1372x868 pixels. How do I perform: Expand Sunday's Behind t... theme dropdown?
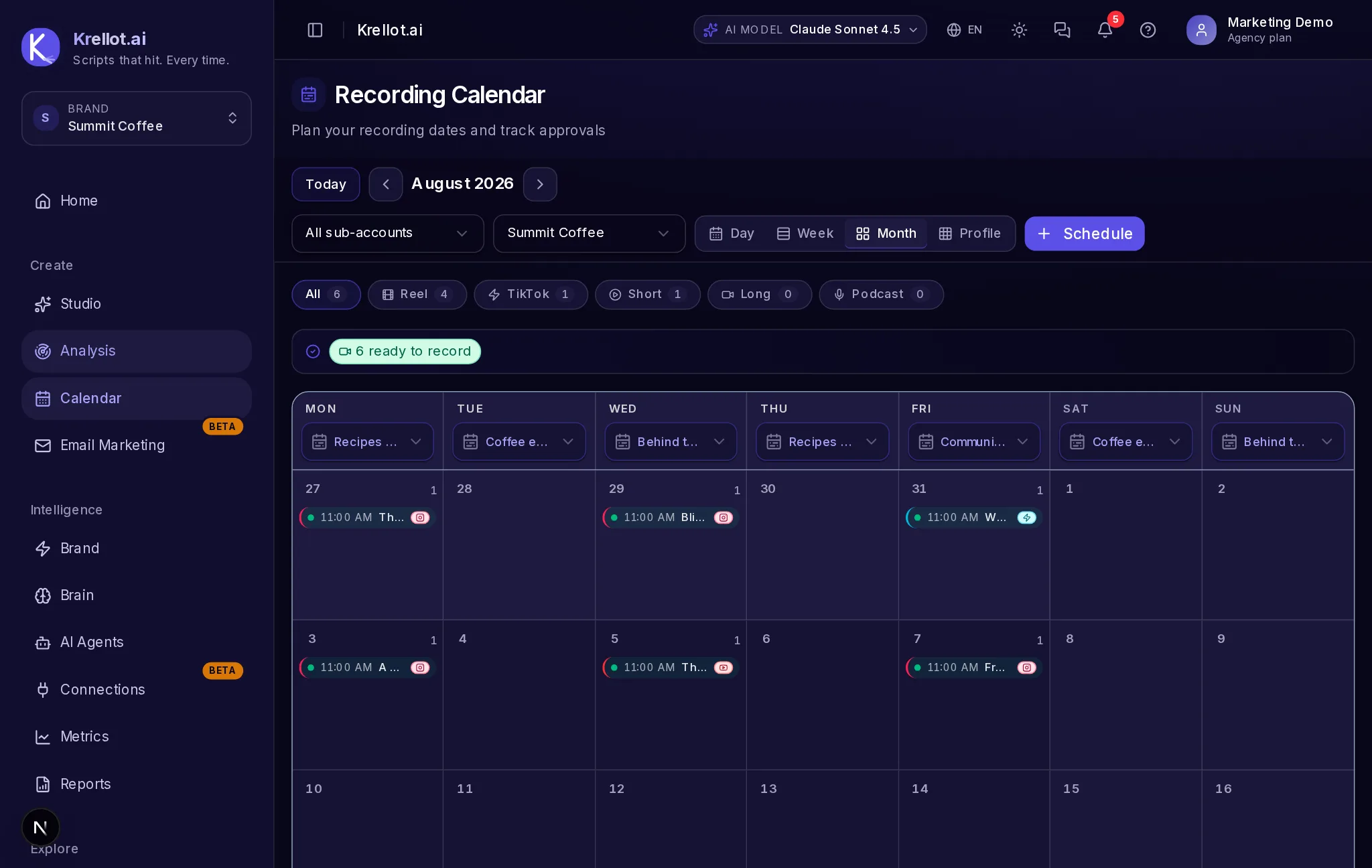coord(1278,442)
